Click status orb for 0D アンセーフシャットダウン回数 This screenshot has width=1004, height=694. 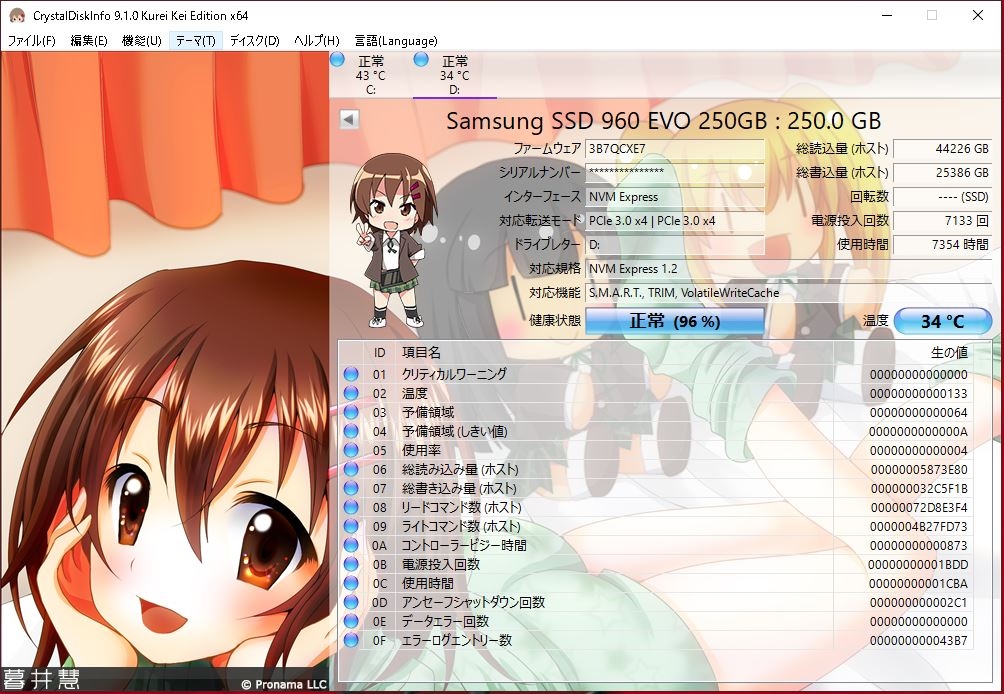[351, 602]
